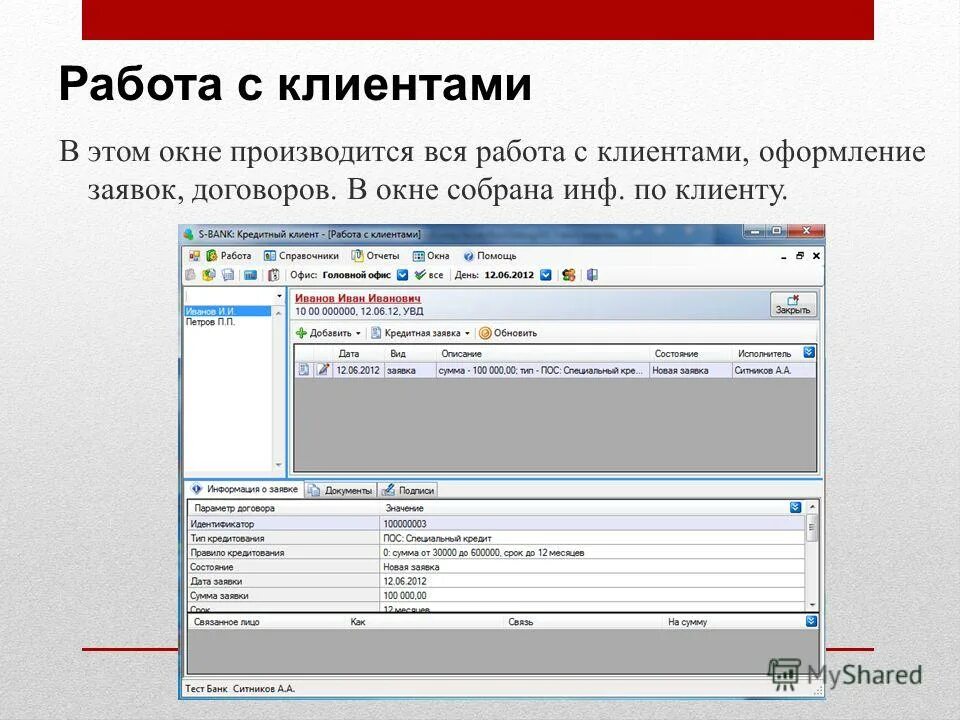The height and width of the screenshot is (720, 960).
Task: Select the Обновить (refresh) toolbar icon
Action: 486,331
